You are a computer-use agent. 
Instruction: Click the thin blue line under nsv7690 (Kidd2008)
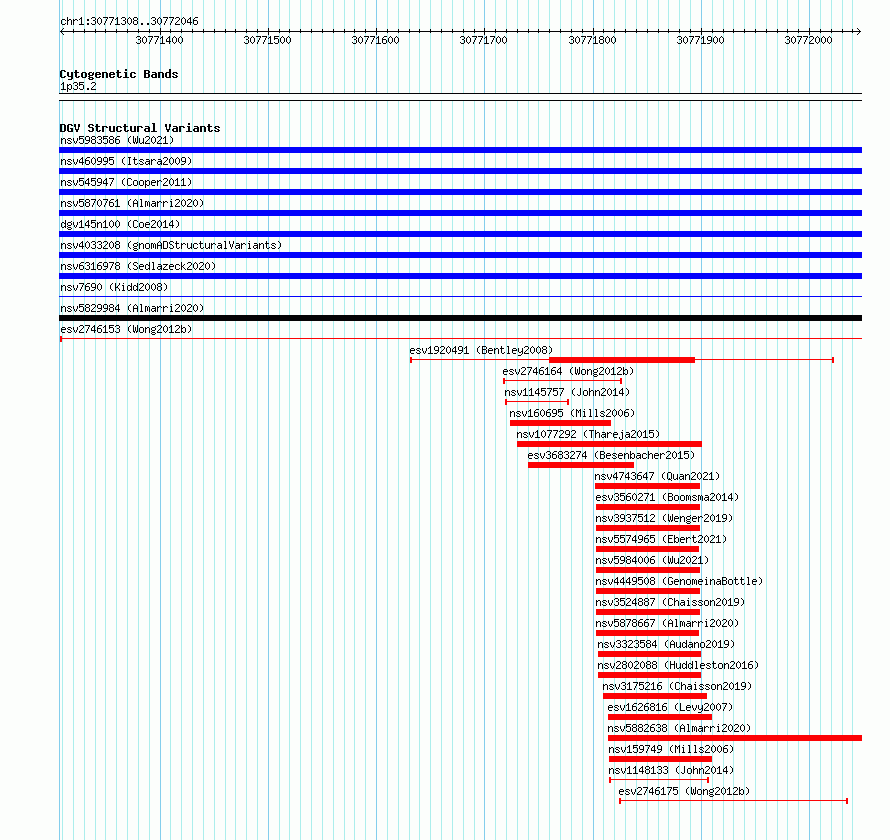[460, 296]
